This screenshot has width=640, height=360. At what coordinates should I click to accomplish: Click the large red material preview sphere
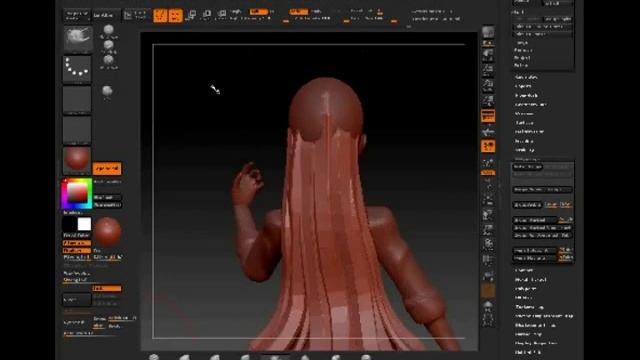point(107,231)
